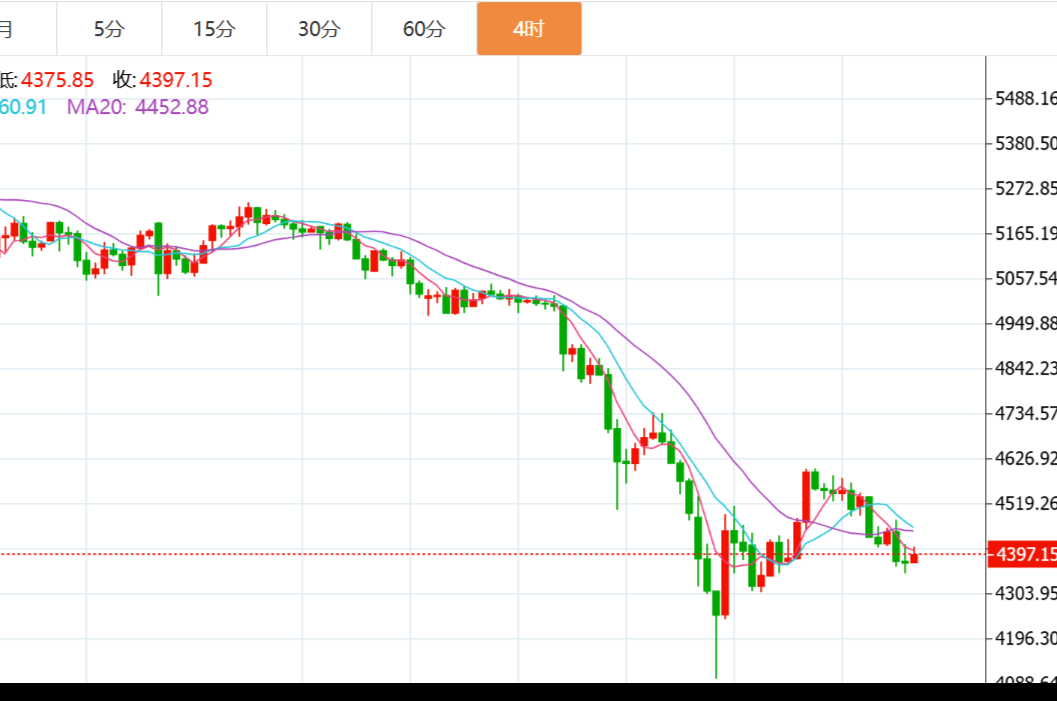Click the red current price tag on axis
This screenshot has height=701, width=1057.
click(1022, 554)
